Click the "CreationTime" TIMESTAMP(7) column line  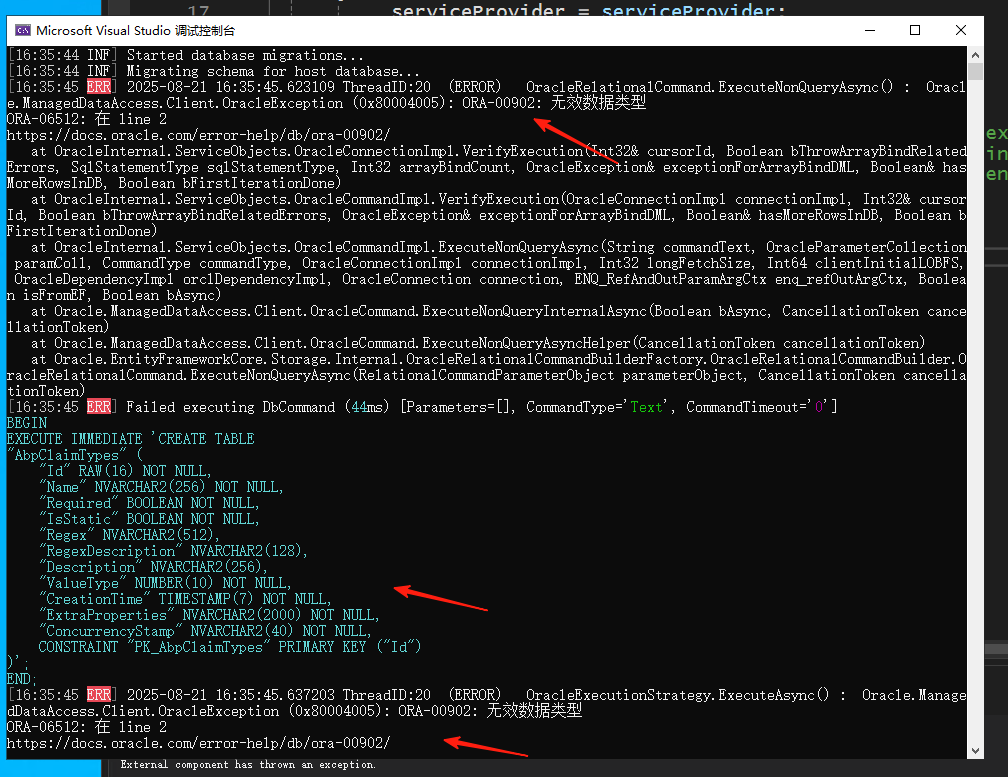click(185, 599)
